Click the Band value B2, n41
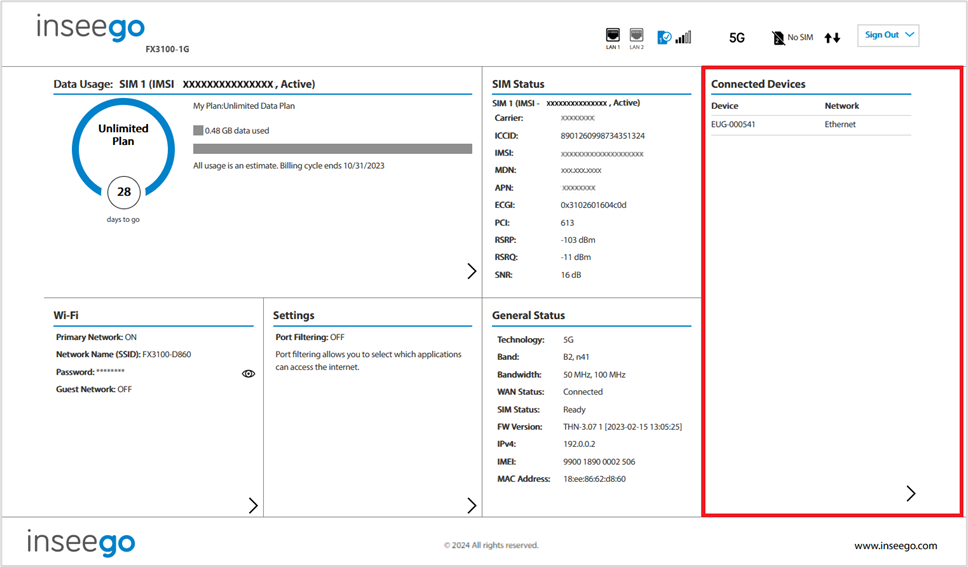Viewport: 968px width, 567px height. pos(576,357)
